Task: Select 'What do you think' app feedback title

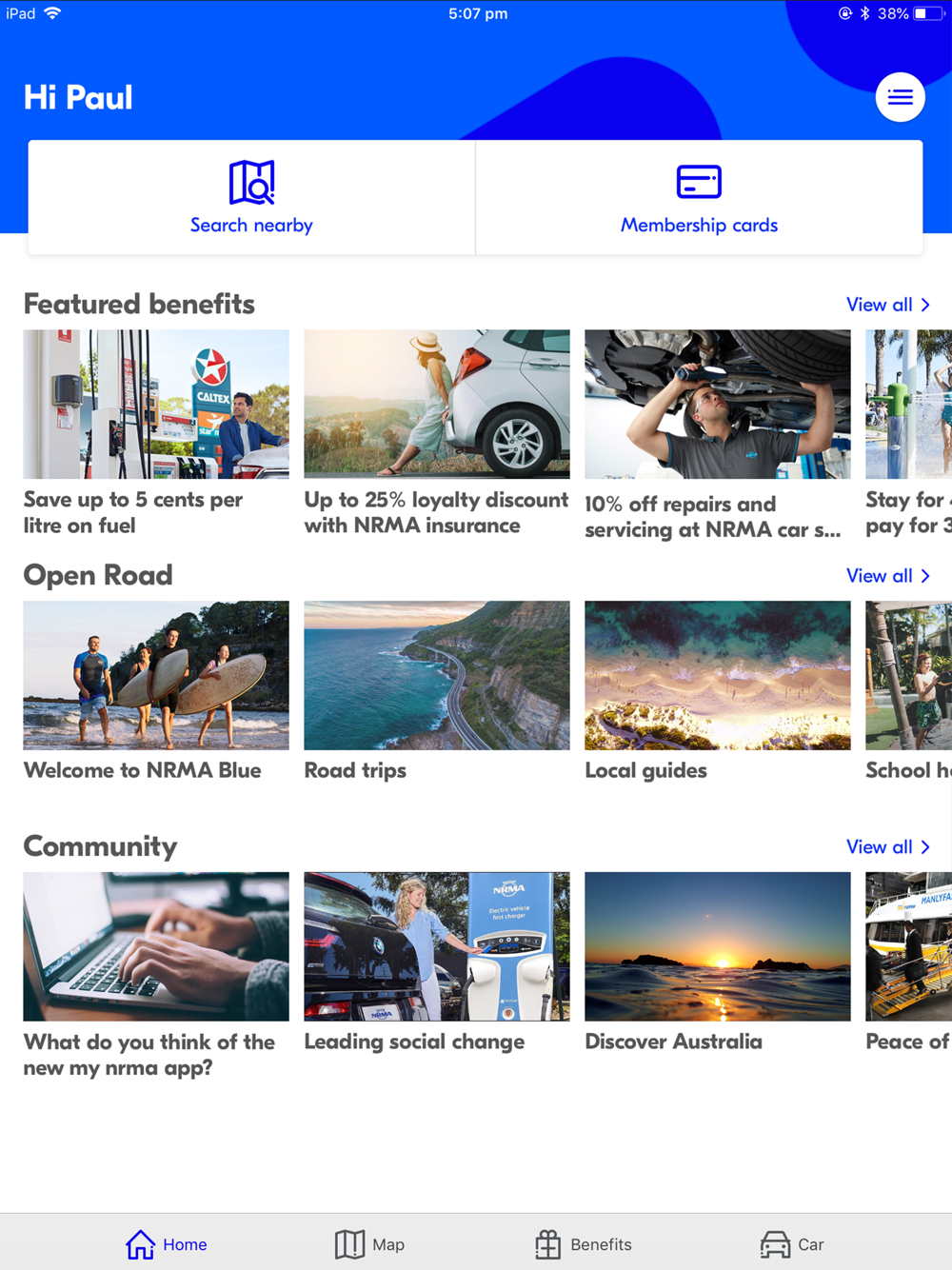Action: click(x=149, y=1055)
